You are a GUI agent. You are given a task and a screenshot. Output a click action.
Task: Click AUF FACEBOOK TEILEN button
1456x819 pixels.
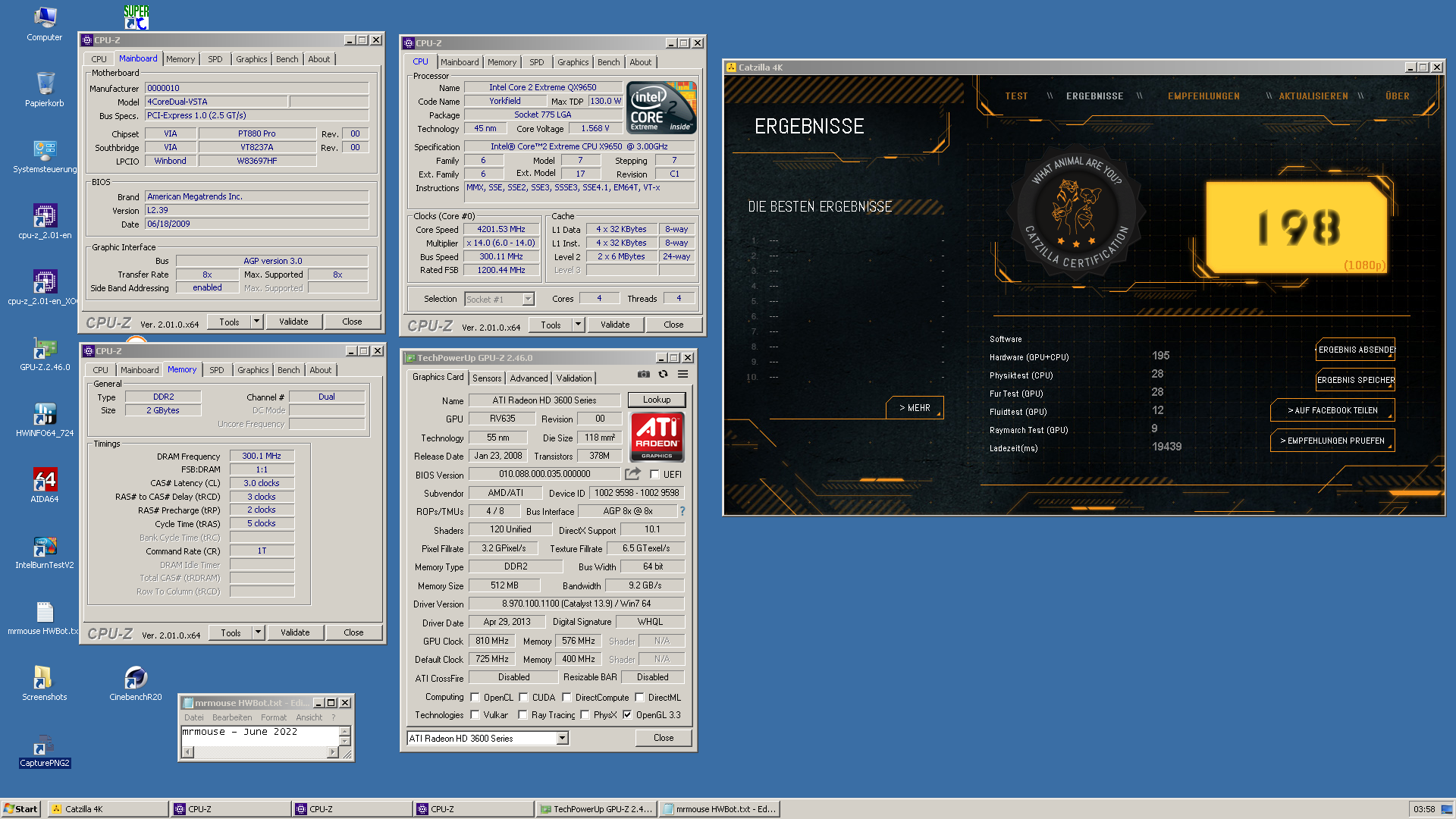pyautogui.click(x=1332, y=410)
